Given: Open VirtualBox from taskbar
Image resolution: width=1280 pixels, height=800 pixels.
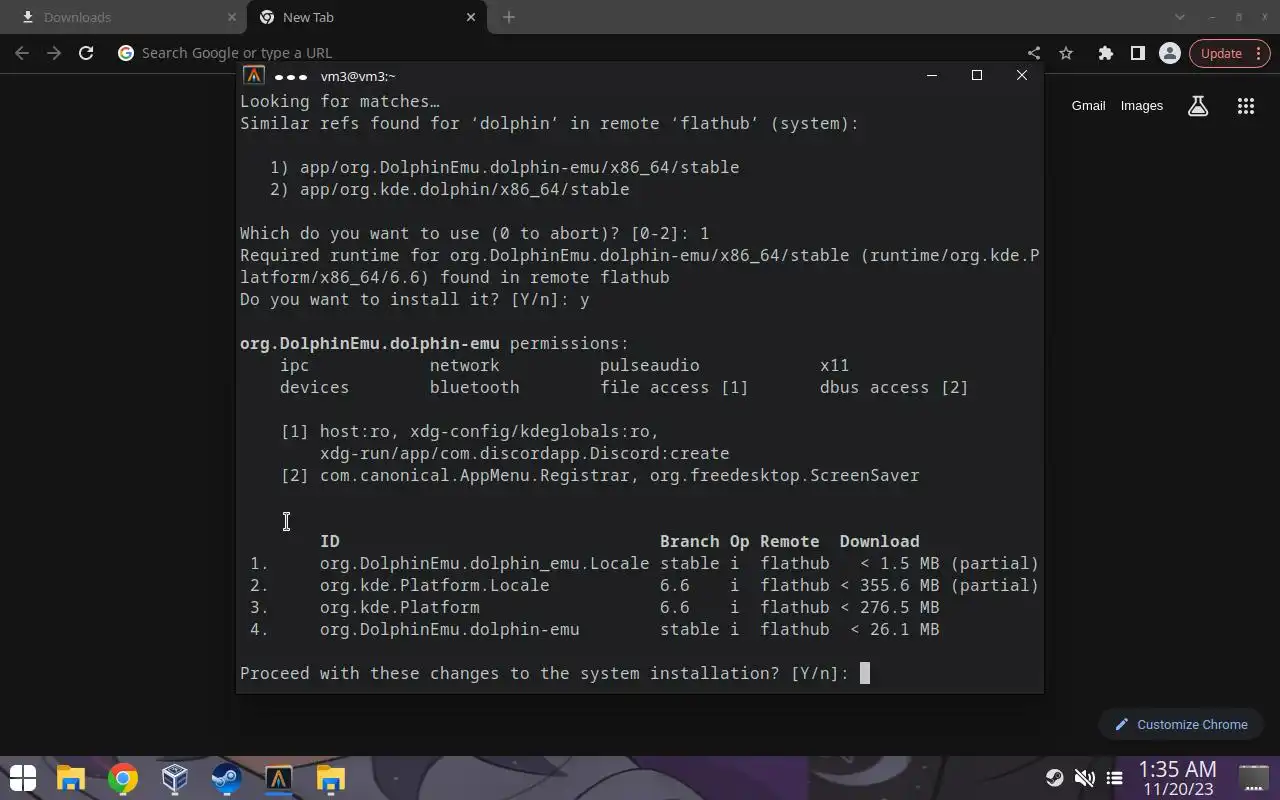Looking at the screenshot, I should click(x=175, y=778).
